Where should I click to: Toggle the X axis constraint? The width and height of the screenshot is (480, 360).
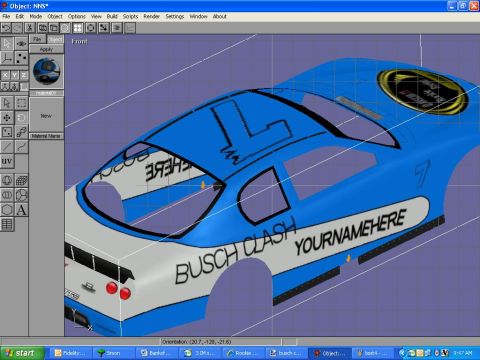coord(5,75)
